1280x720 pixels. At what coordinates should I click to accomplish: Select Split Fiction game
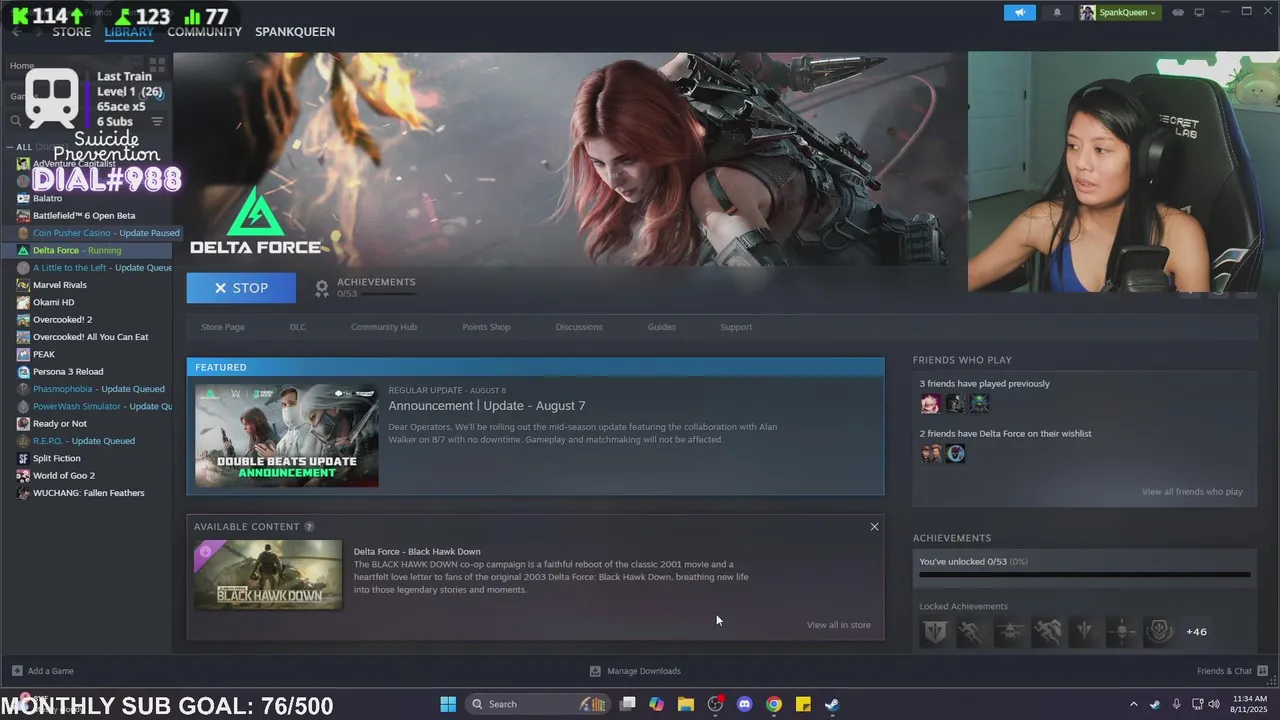[57, 458]
